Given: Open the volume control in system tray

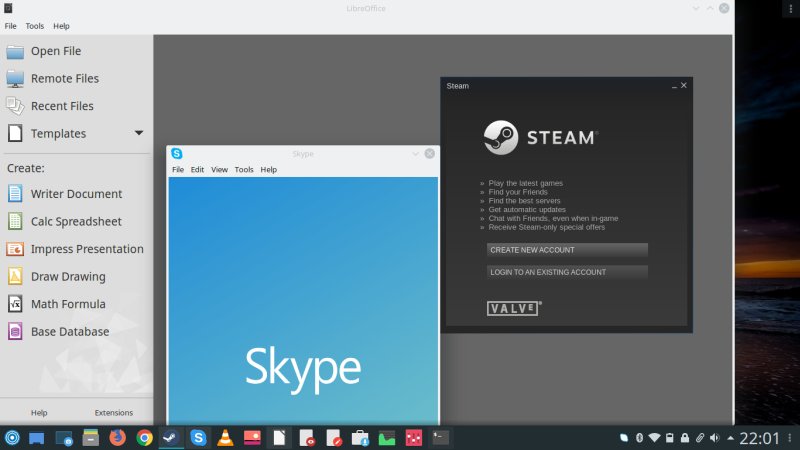Looking at the screenshot, I should coord(716,438).
